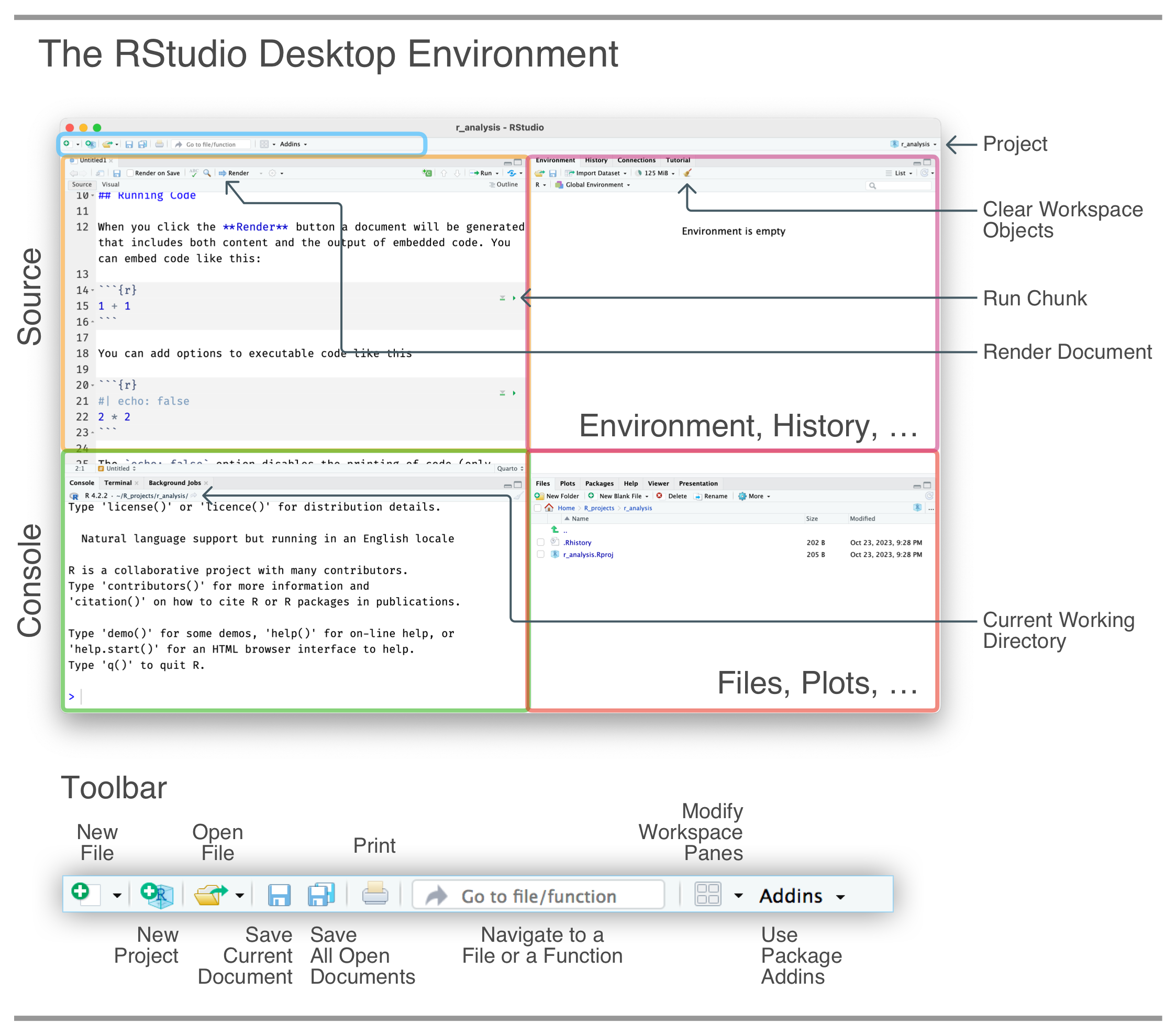
Task: Click the Home house icon in the Files path bar
Action: [x=549, y=508]
